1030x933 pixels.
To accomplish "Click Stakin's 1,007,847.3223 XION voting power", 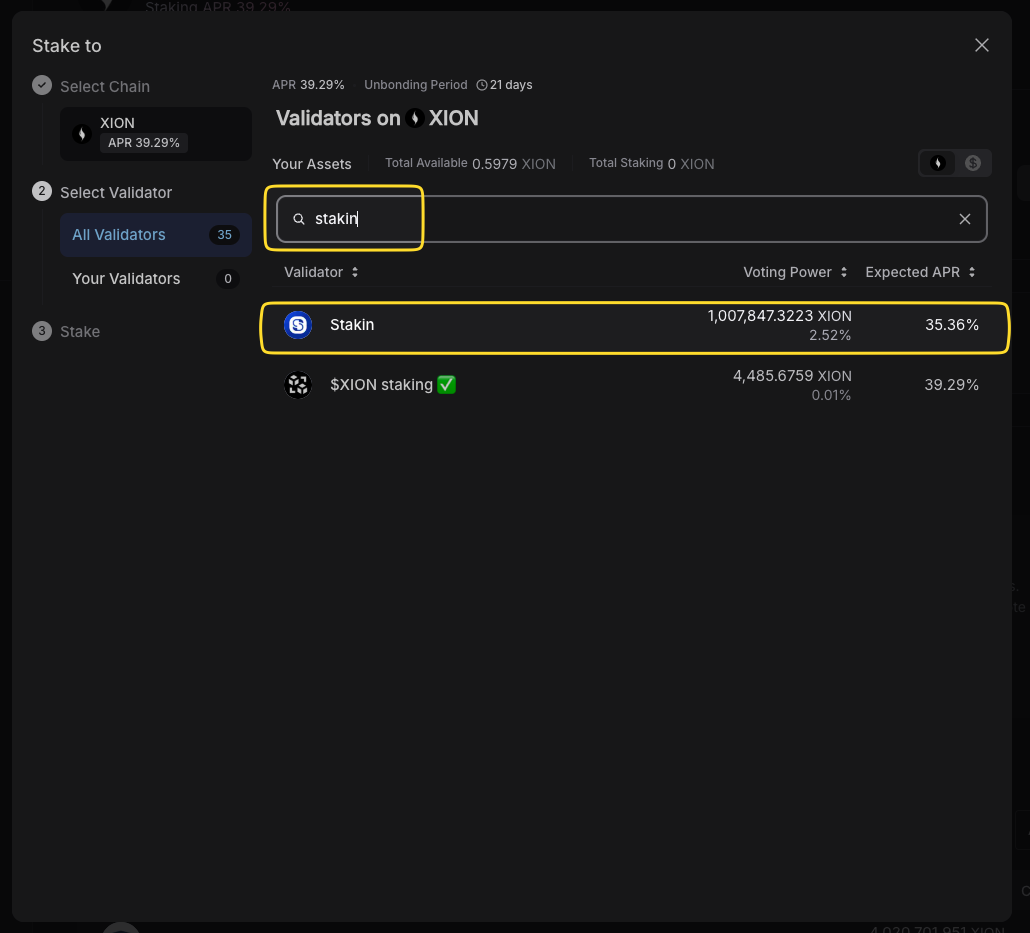I will pos(779,316).
